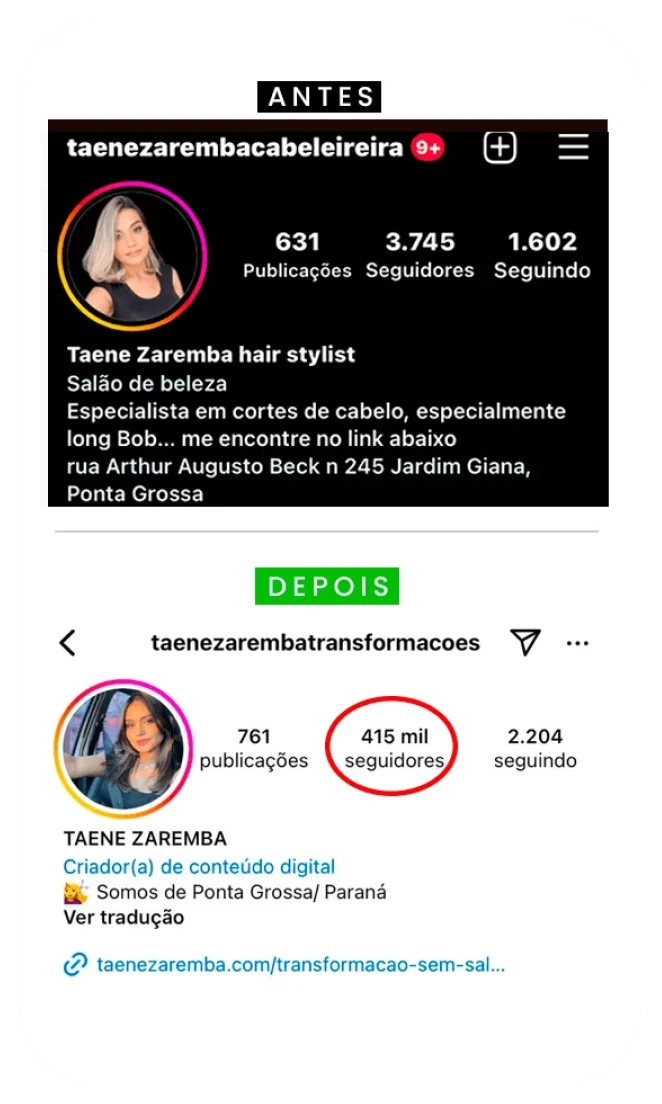The width and height of the screenshot is (662, 1104).
Task: View the 1.602 Seguindo list
Action: click(x=542, y=255)
